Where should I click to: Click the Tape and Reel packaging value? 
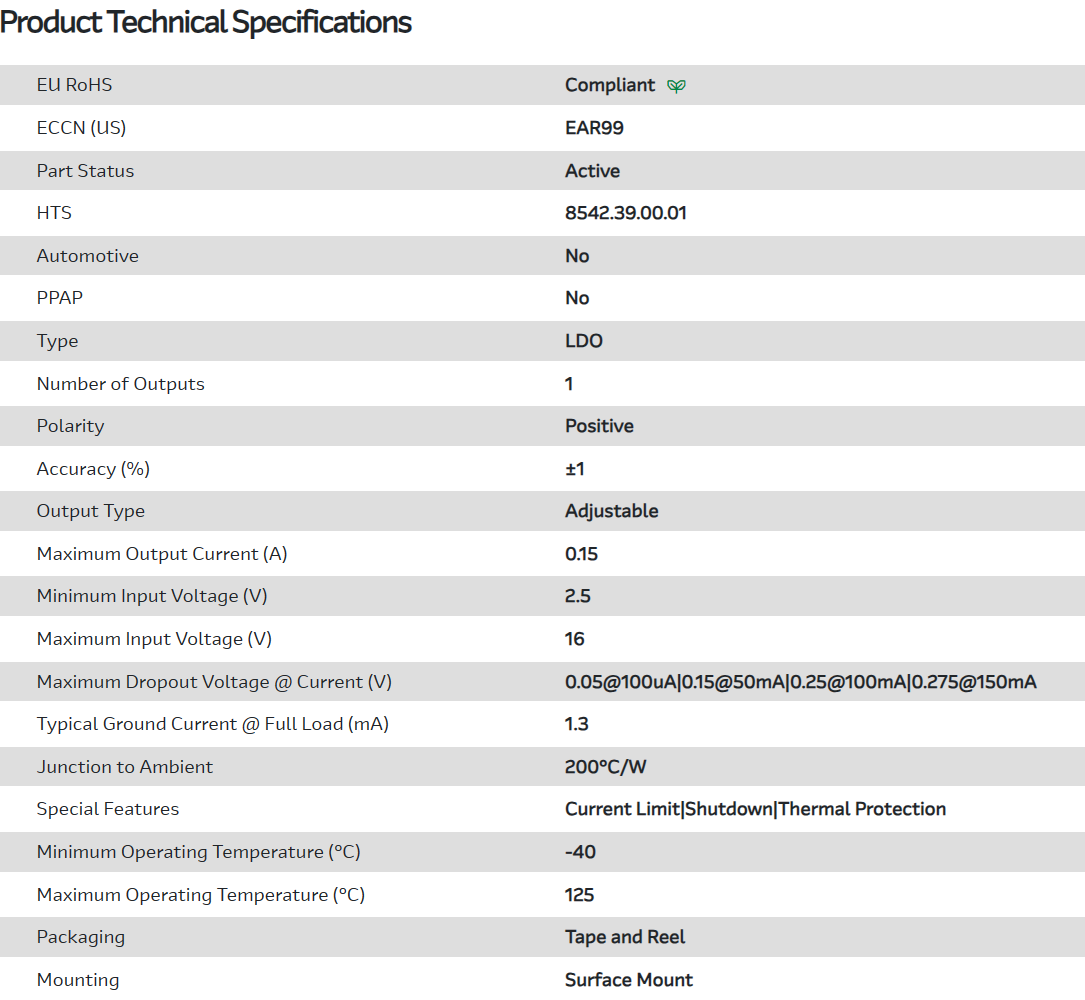pyautogui.click(x=625, y=937)
